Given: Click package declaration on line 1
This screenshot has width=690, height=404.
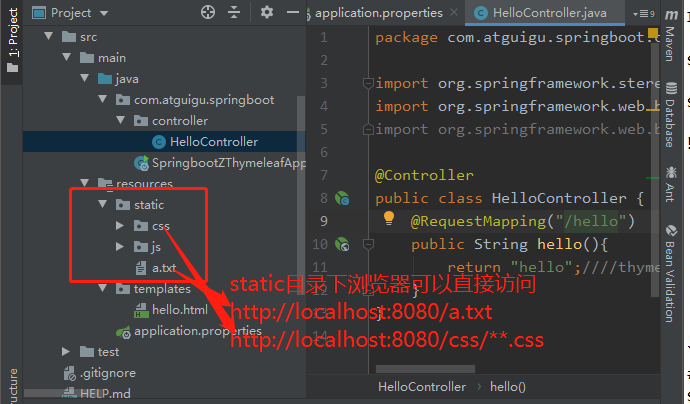Looking at the screenshot, I should [517, 37].
